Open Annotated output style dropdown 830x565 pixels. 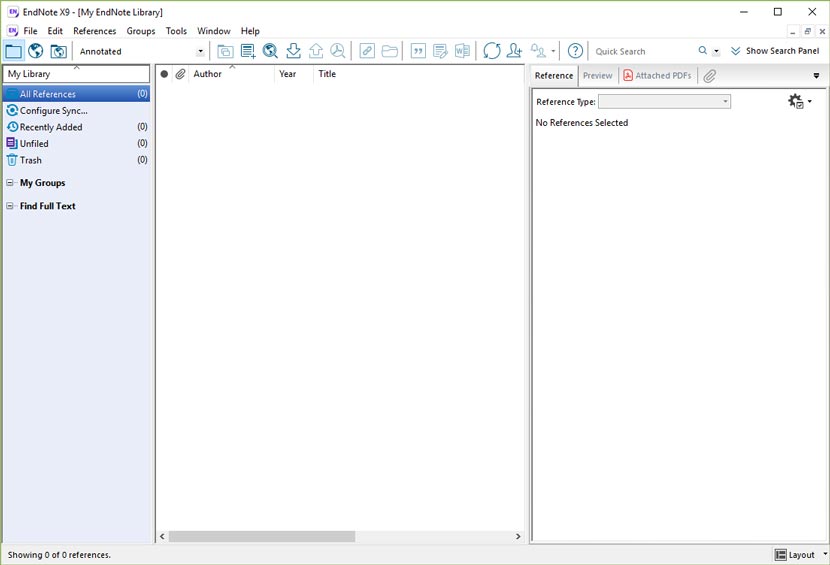click(x=201, y=51)
